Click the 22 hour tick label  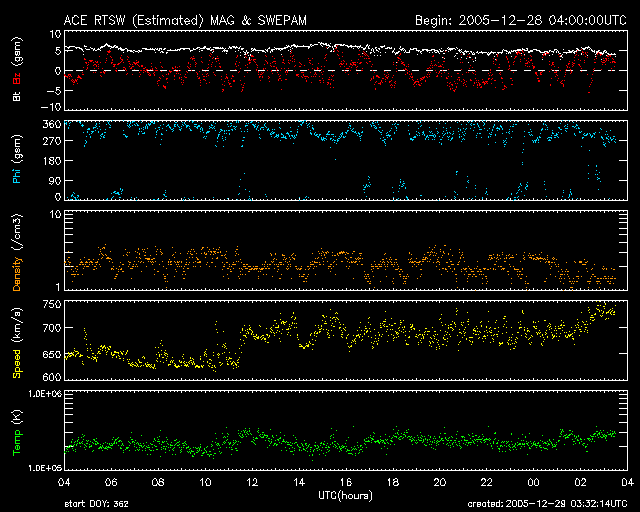(x=486, y=482)
